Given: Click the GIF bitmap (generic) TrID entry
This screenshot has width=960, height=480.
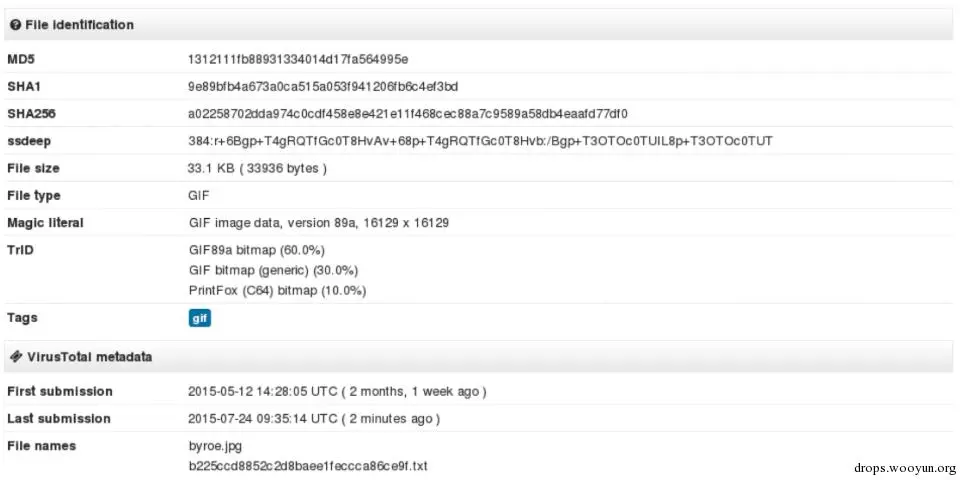Looking at the screenshot, I should click(274, 270).
